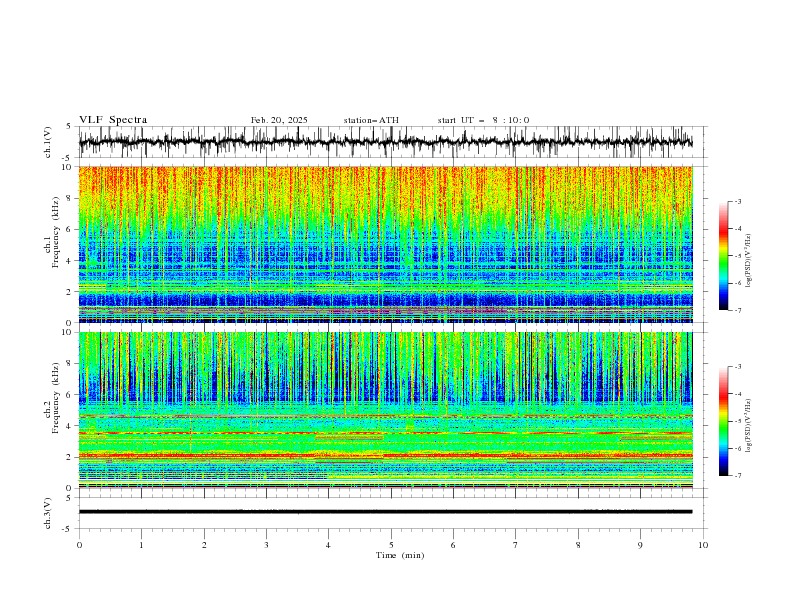Image resolution: width=792 pixels, height=612 pixels.
Task: Select the "start UT = 8 :10: 0" header text
Action: tap(483, 120)
